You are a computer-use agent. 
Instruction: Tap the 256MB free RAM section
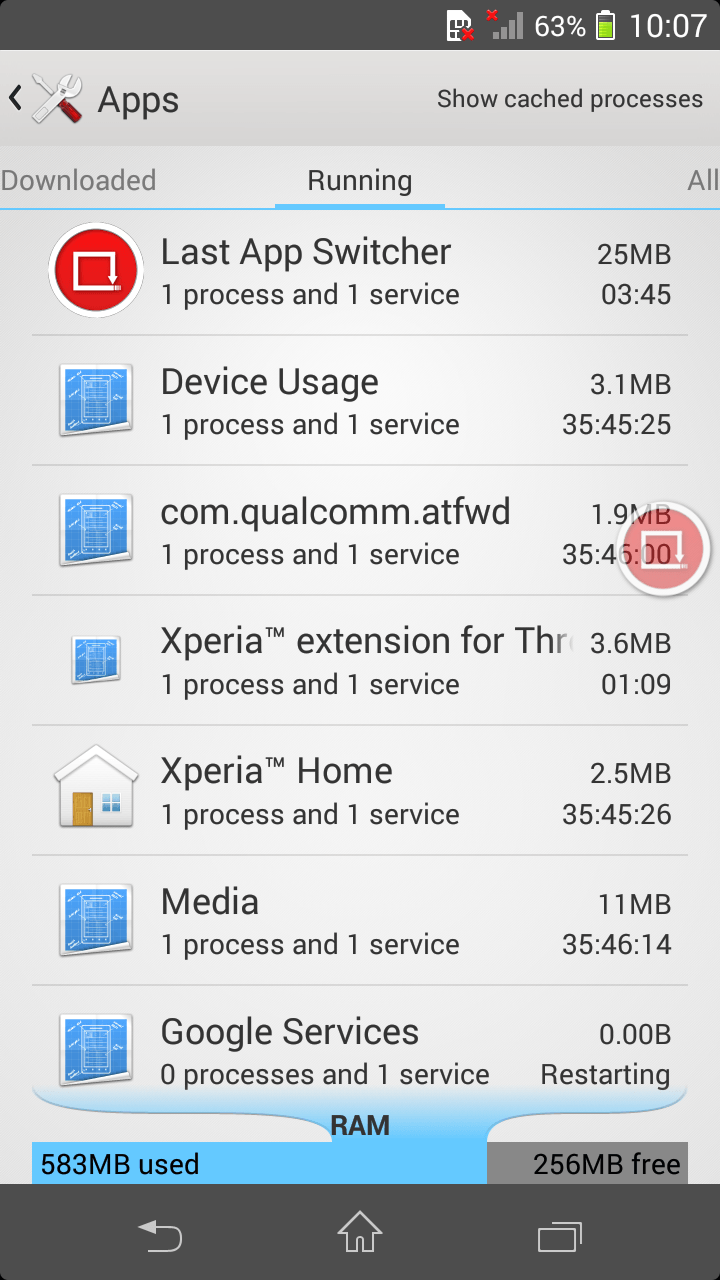[588, 1164]
